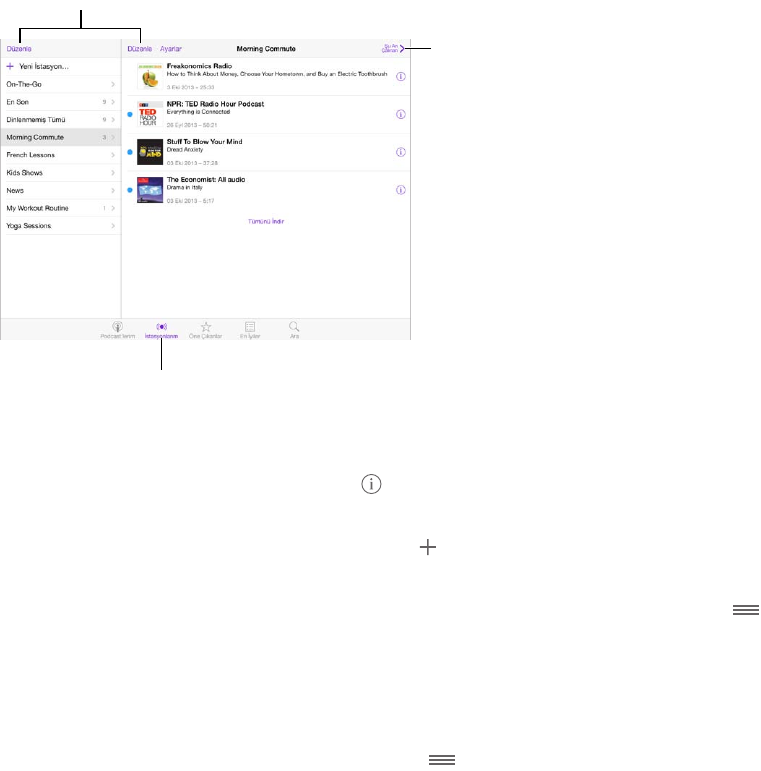Viewport: 761px width, 771px height.
Task: Open the Ara search tab
Action: tap(294, 329)
